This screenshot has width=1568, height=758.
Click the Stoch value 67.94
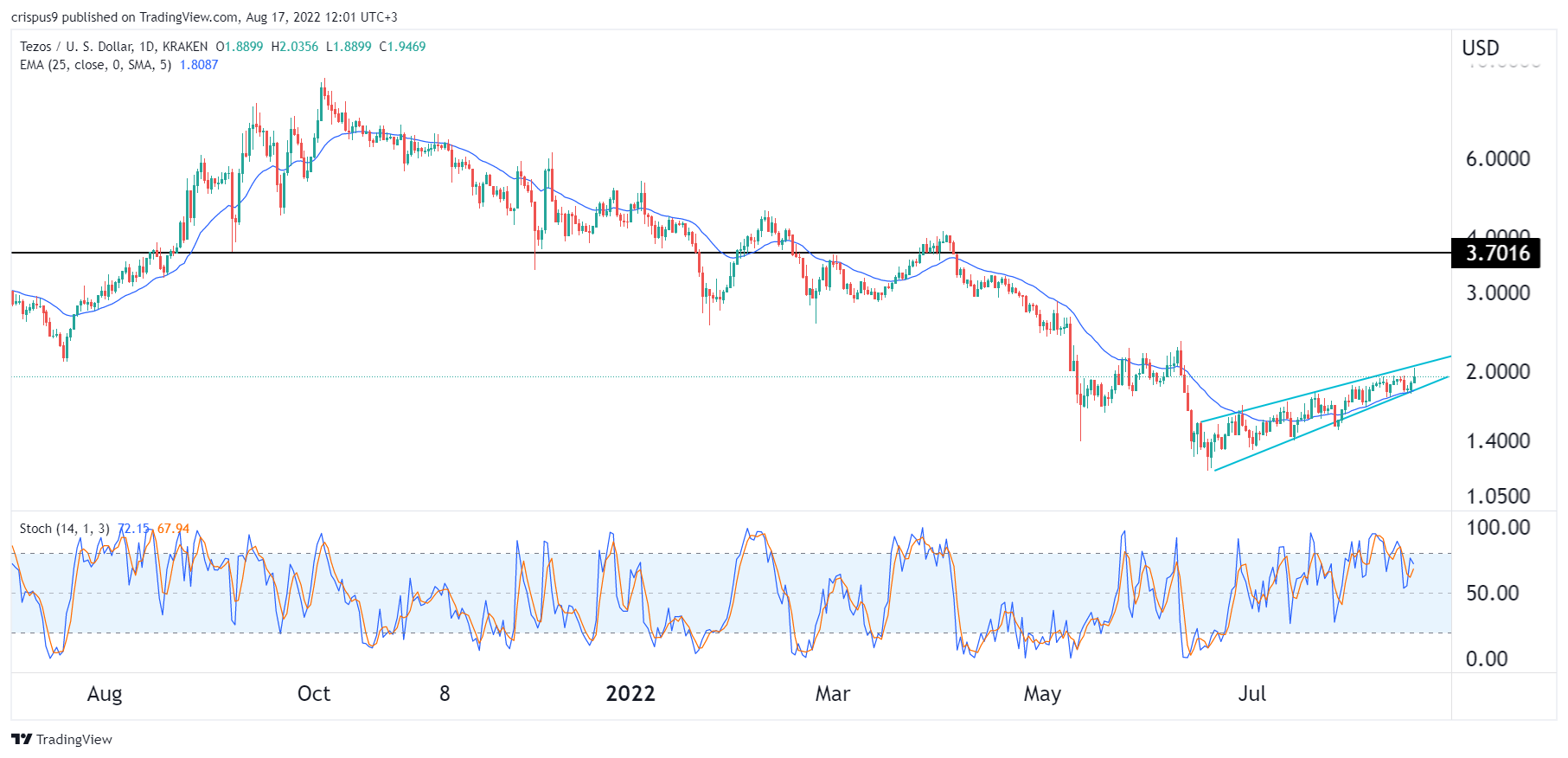[173, 529]
